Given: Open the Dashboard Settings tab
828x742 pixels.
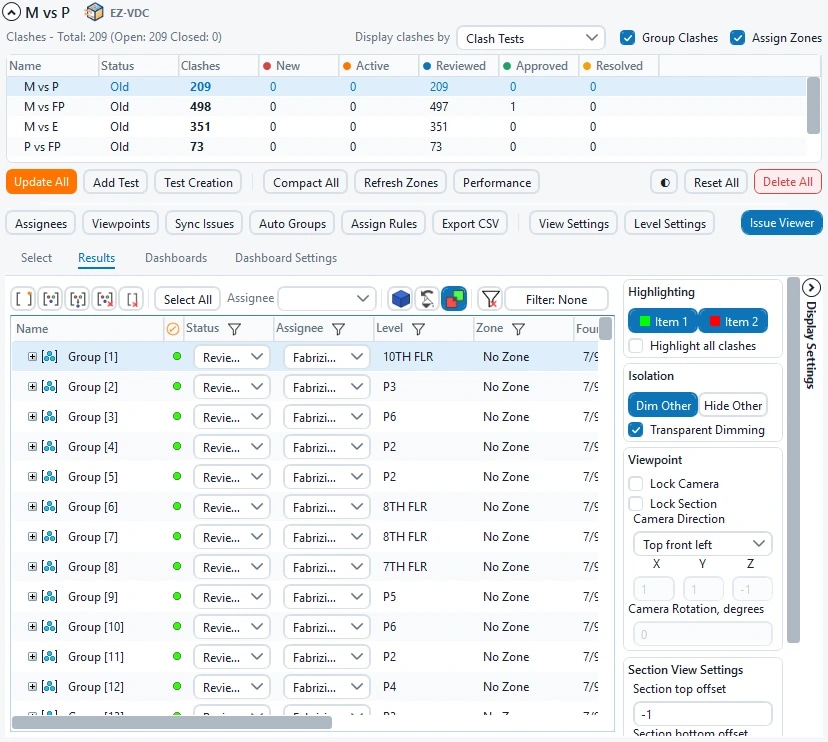Looking at the screenshot, I should [286, 258].
